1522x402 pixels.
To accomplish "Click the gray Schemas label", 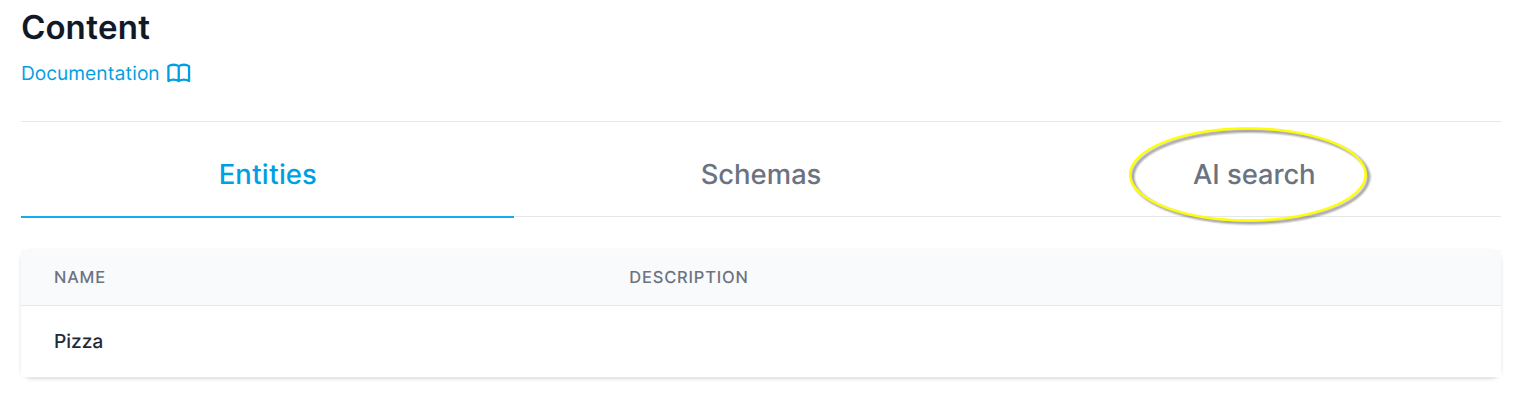I will pyautogui.click(x=761, y=175).
